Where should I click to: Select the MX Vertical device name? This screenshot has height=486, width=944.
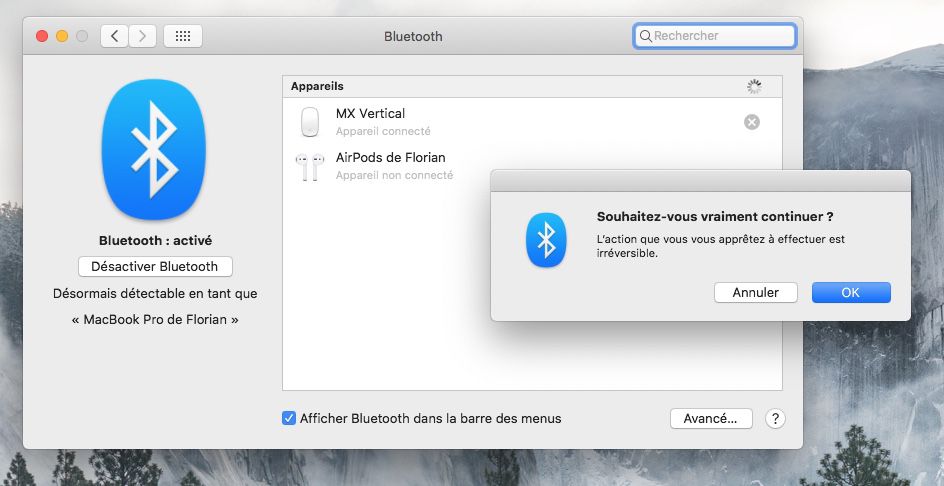[370, 113]
